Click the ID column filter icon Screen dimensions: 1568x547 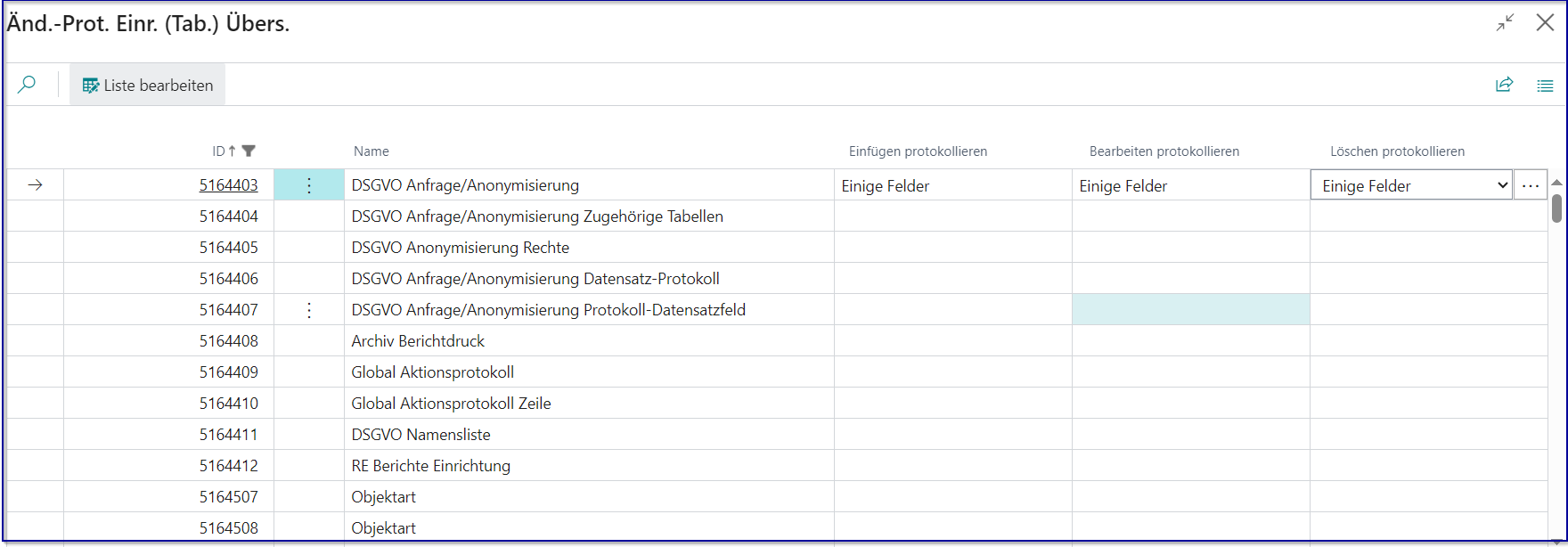pos(249,151)
